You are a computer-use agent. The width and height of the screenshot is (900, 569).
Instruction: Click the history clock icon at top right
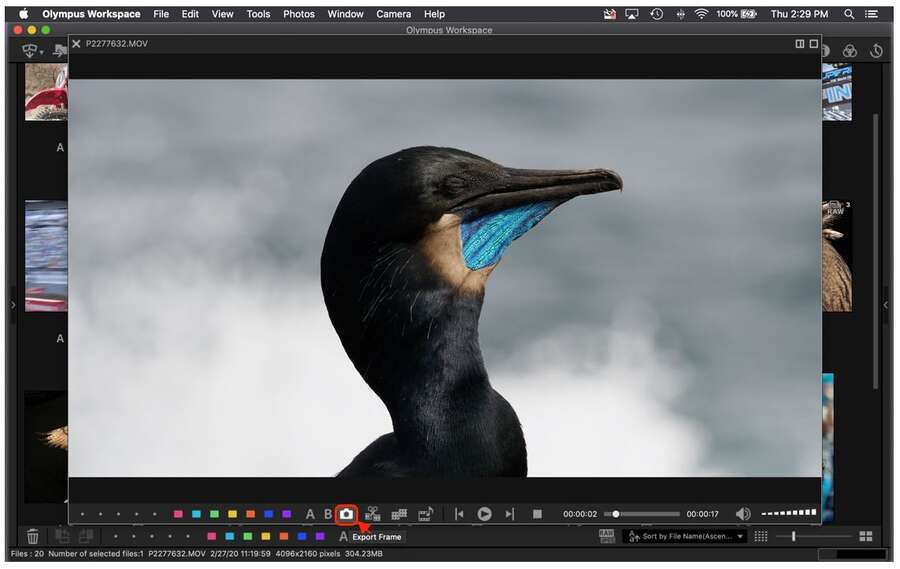(876, 51)
